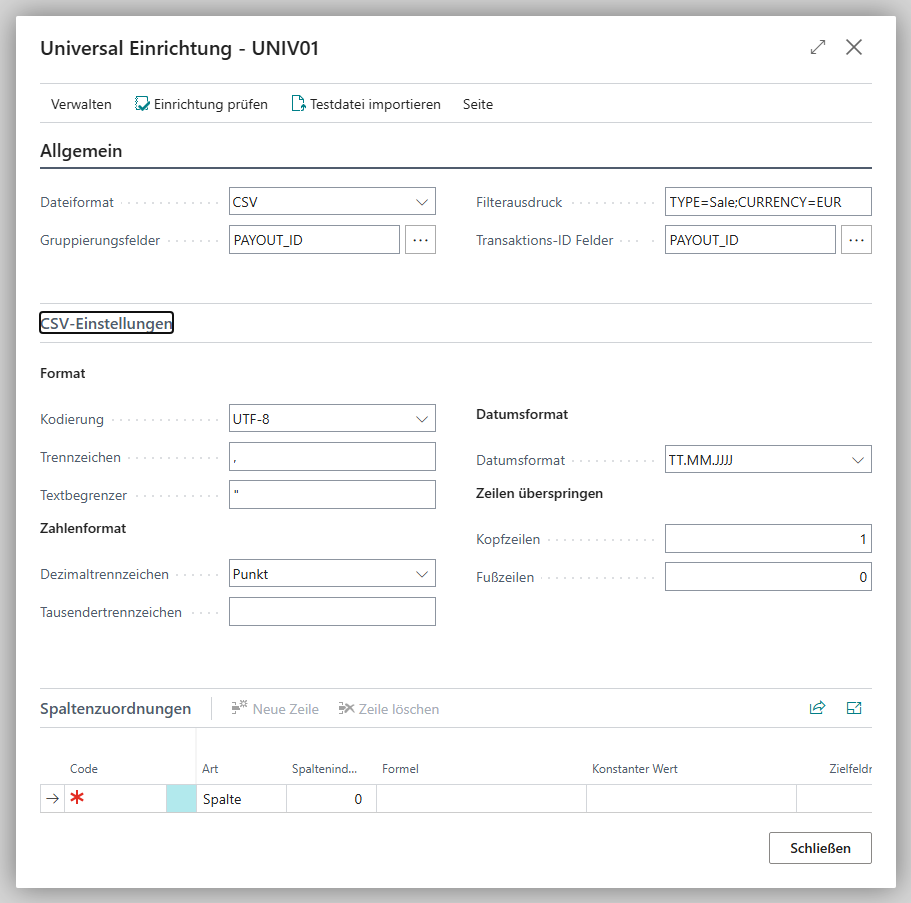Click the Einrichtung prüfen icon

pos(142,104)
